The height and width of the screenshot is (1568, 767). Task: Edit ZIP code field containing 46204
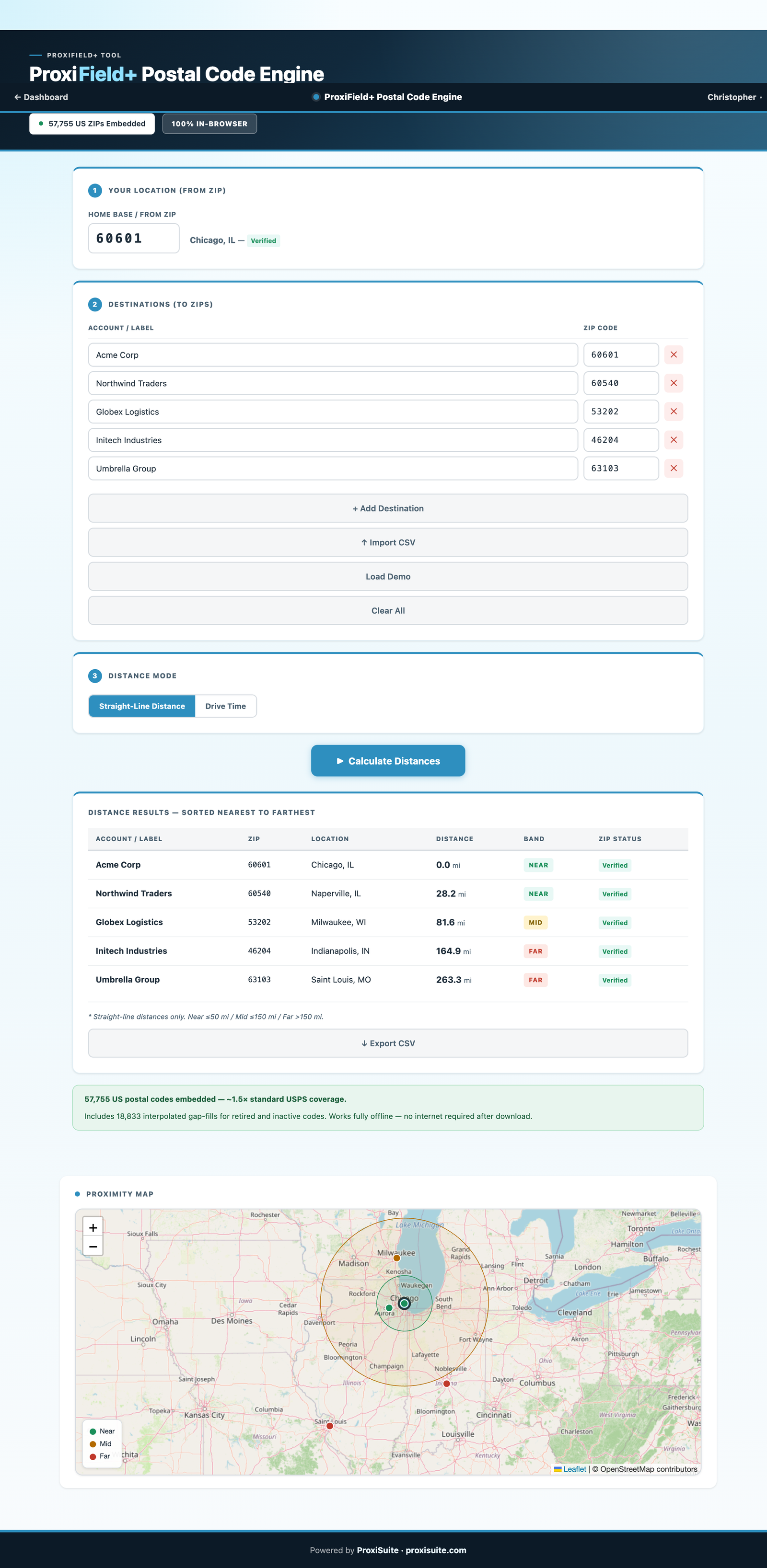coord(621,440)
